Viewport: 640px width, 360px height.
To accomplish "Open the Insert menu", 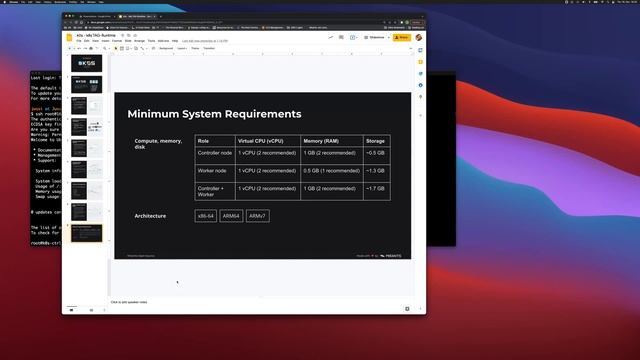I will [105, 41].
